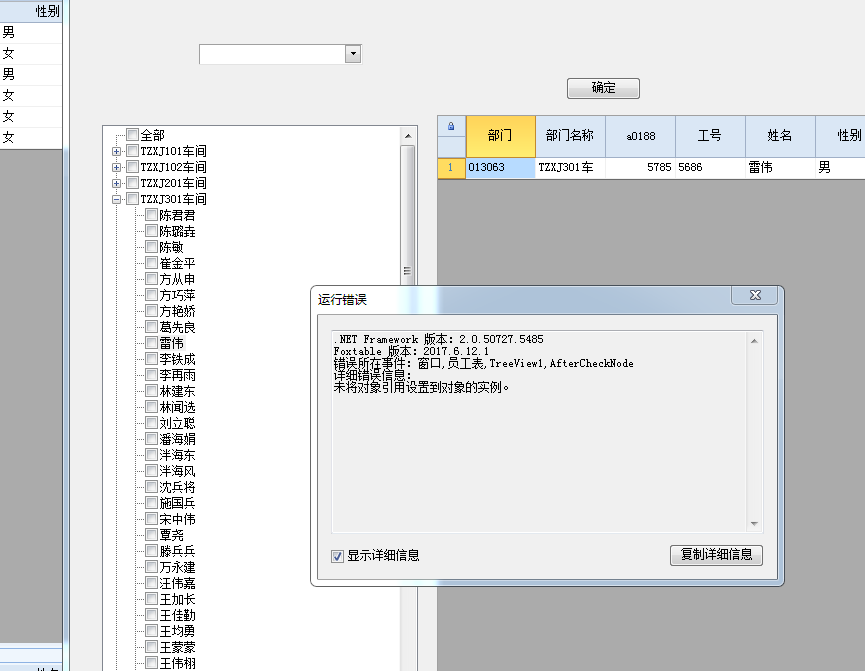
Task: Tick the checkbox next to 雷伟
Action: point(151,343)
